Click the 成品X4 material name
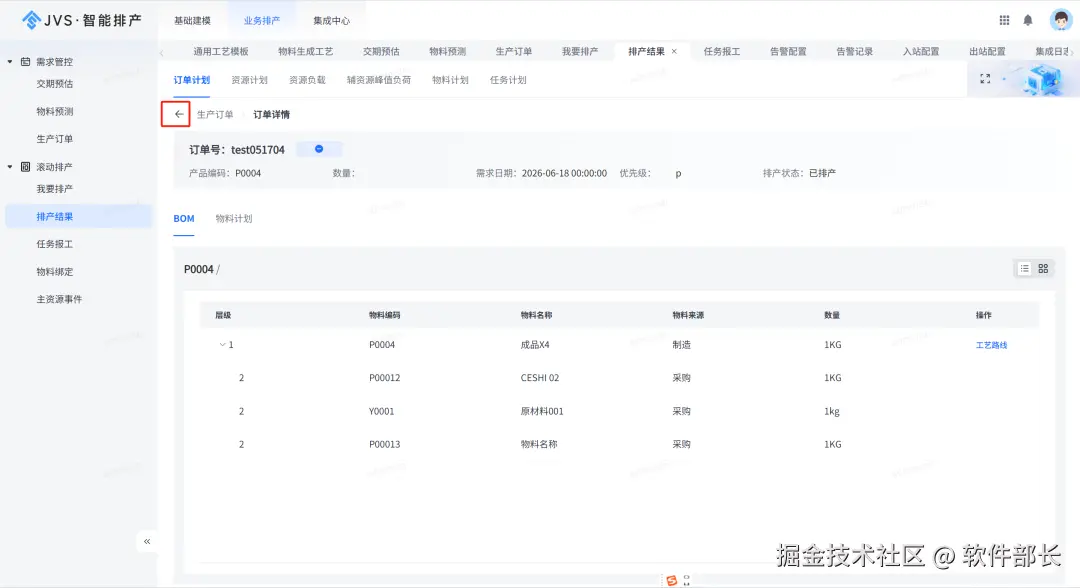 coord(535,344)
